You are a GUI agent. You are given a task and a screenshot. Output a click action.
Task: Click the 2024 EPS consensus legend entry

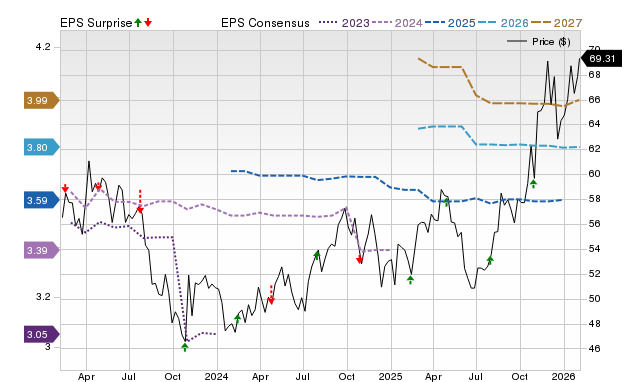click(x=397, y=23)
